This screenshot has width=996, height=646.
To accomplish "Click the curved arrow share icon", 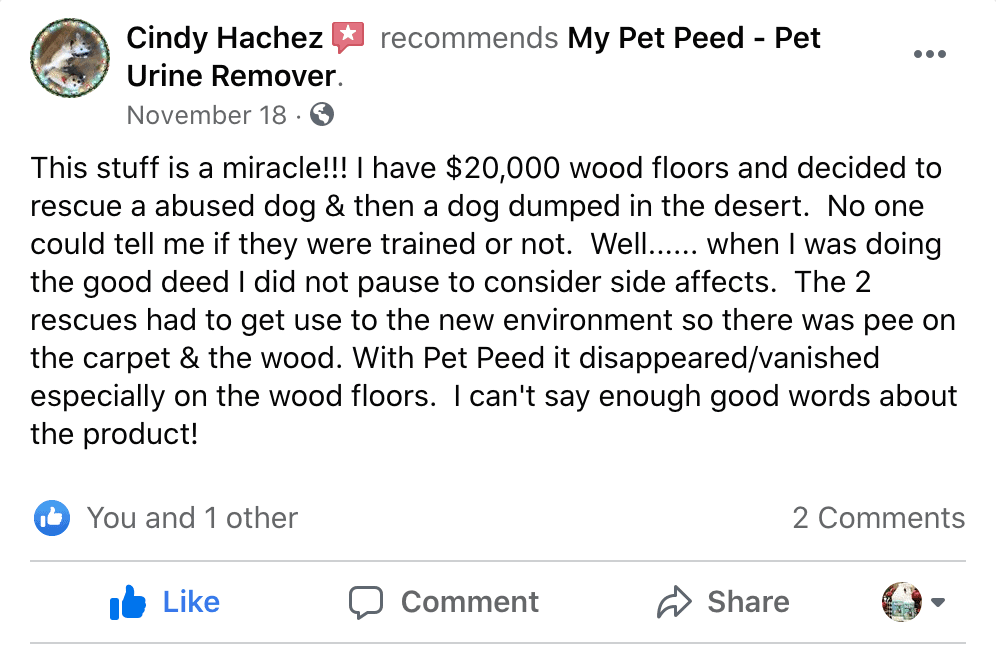I will pyautogui.click(x=674, y=602).
